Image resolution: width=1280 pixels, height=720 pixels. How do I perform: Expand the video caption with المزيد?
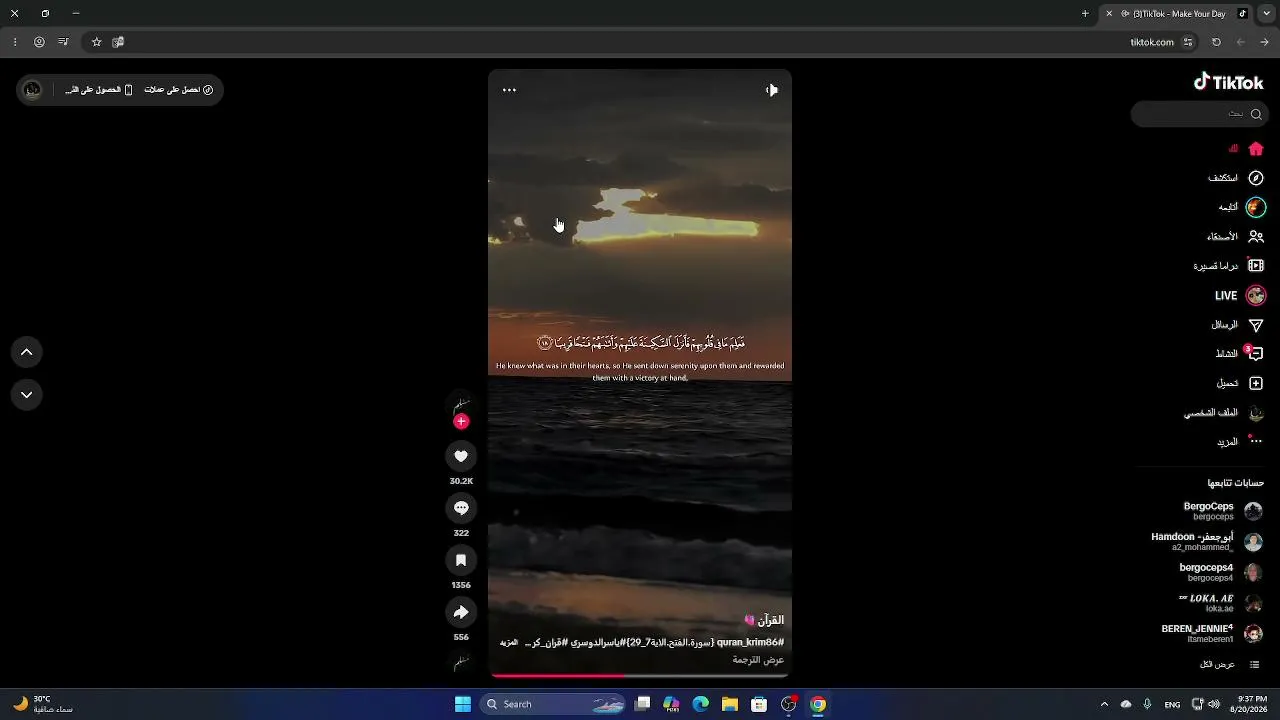(x=509, y=642)
